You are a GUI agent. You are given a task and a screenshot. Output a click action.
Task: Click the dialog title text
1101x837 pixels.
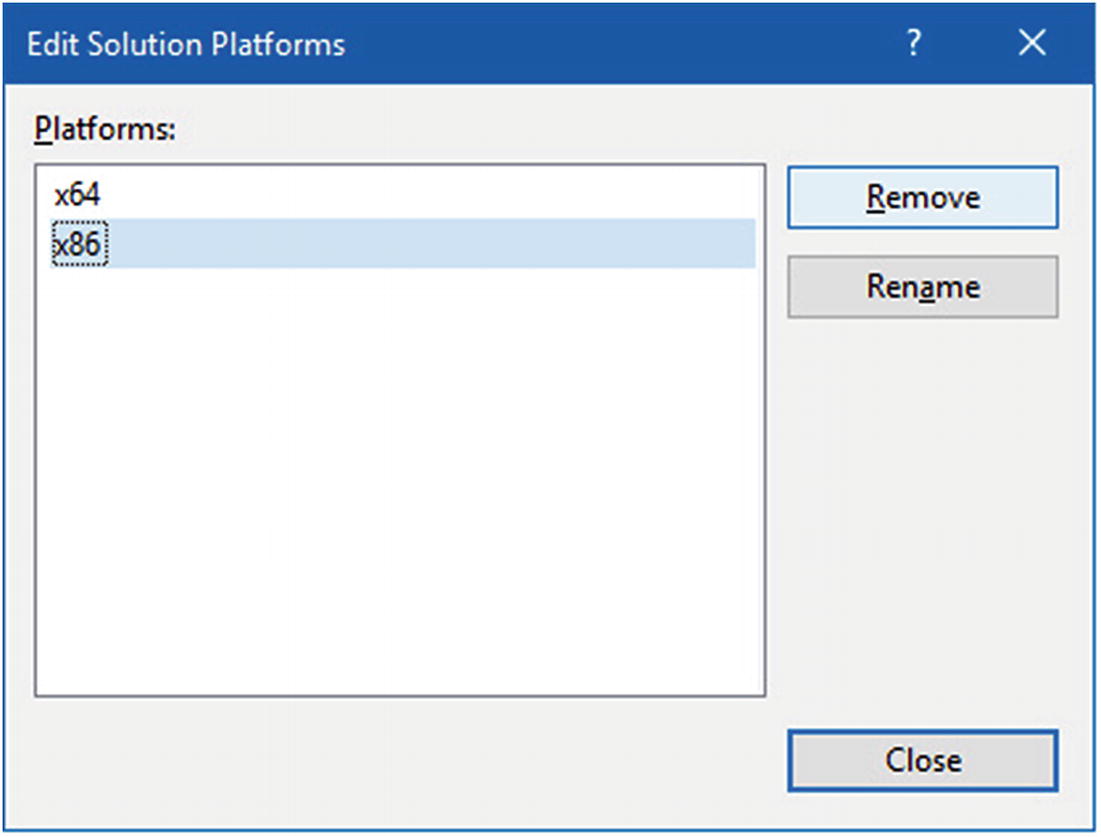(x=185, y=44)
